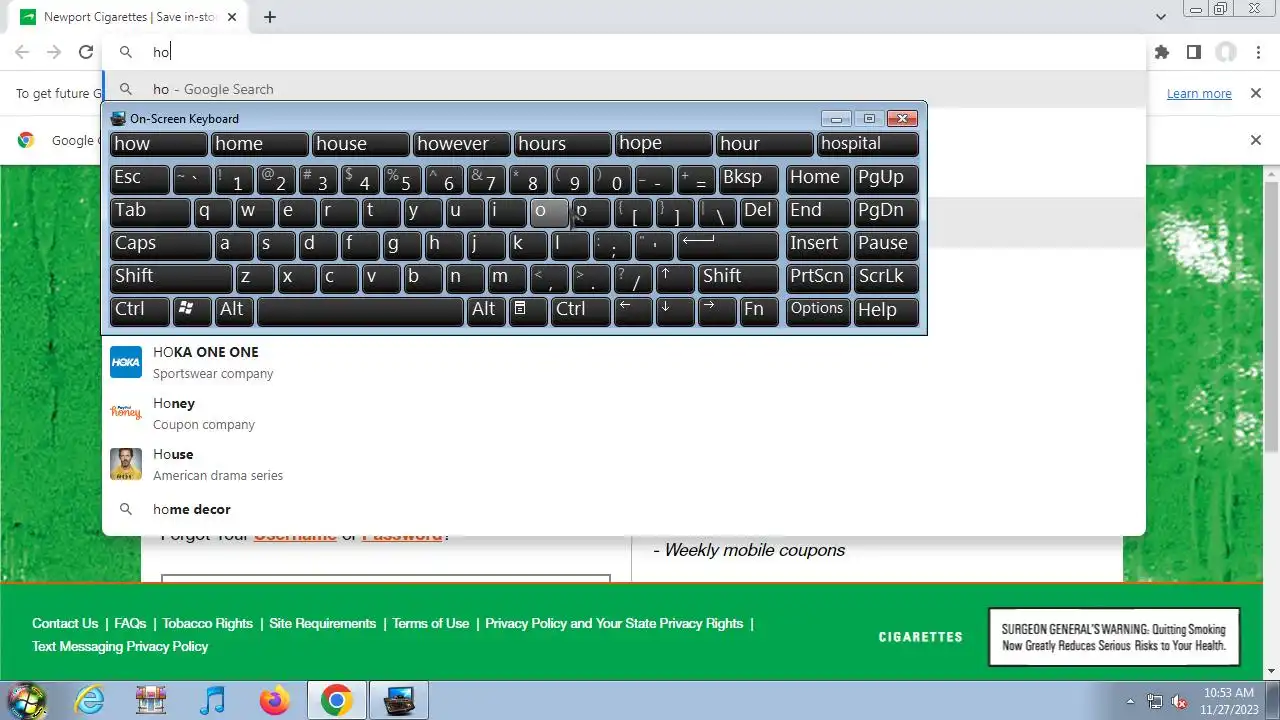Viewport: 1280px width, 720px height.
Task: Click page scrollbar down arrow
Action: click(x=1272, y=672)
